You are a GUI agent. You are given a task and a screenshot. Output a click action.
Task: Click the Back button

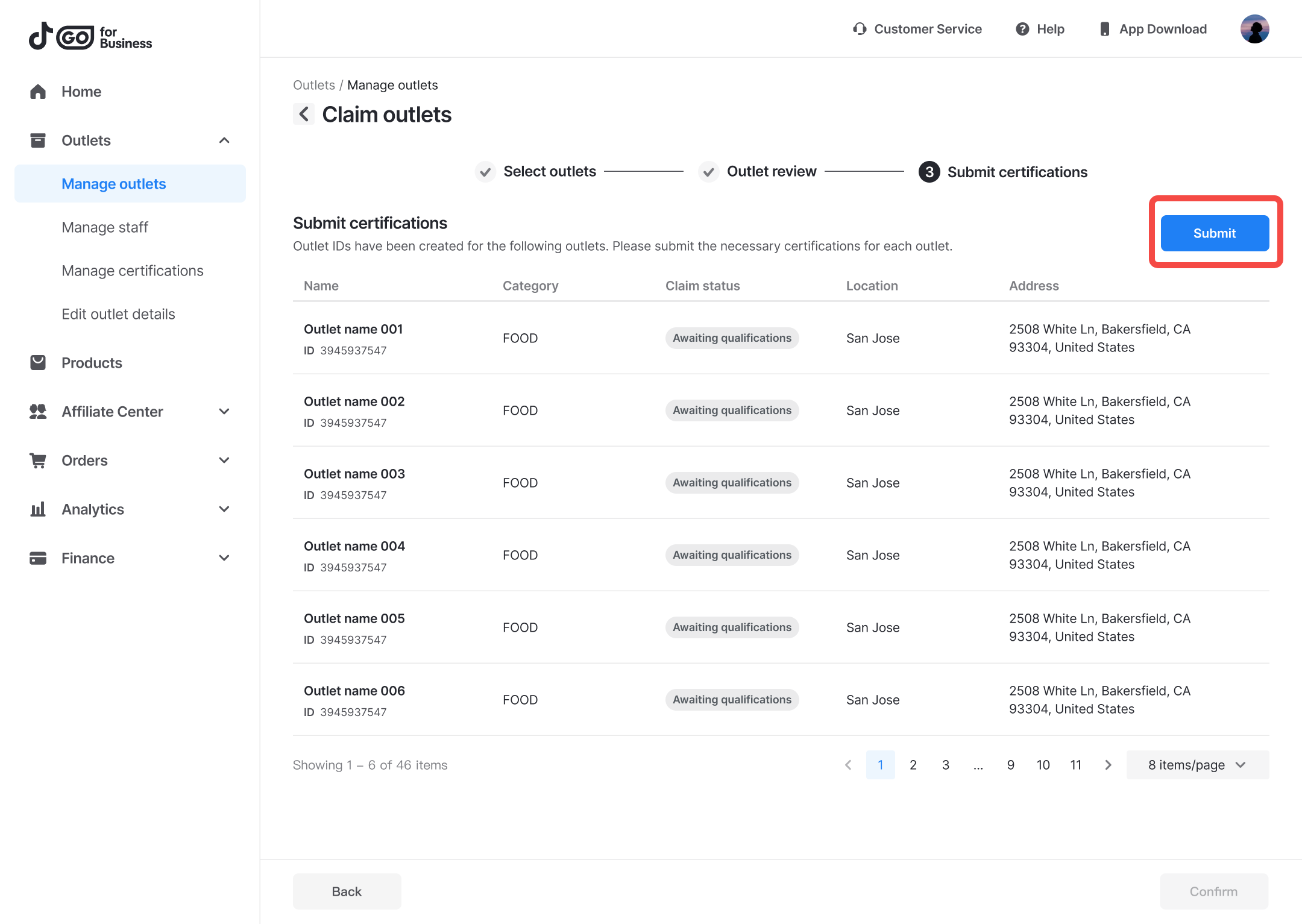(347, 891)
